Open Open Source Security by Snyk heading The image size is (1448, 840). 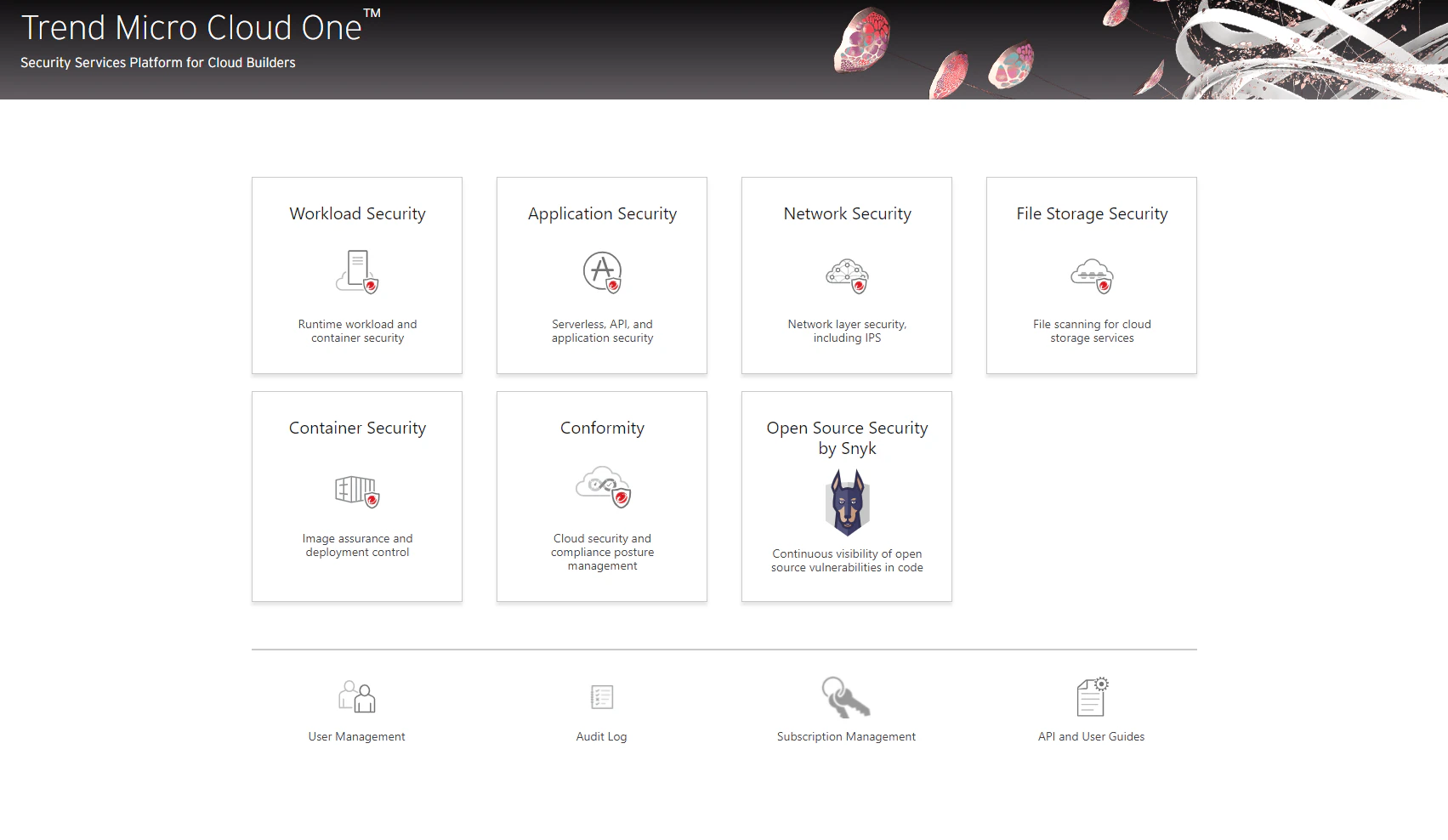(x=847, y=438)
